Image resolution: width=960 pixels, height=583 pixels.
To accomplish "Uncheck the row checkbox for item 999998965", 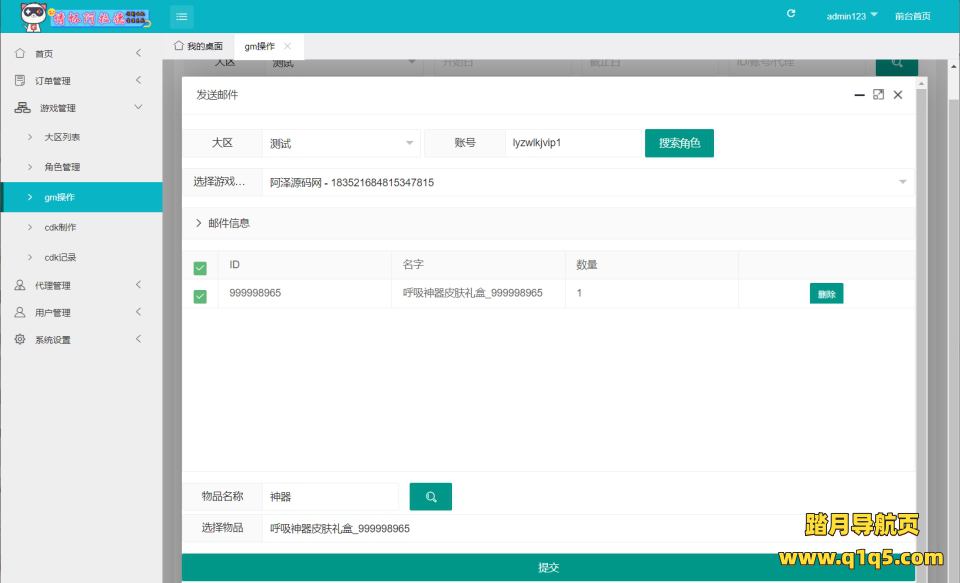I will click(200, 295).
